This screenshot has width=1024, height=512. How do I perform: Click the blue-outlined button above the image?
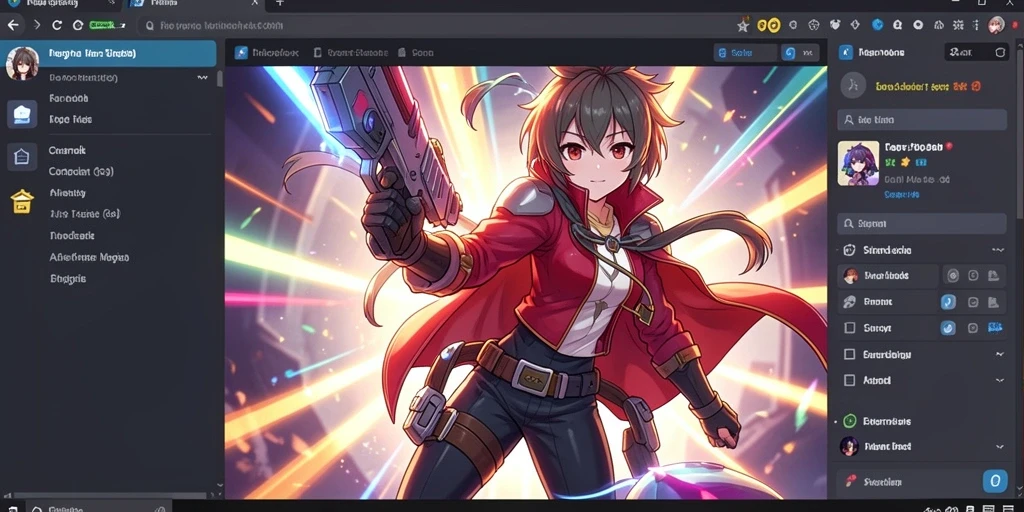pyautogui.click(x=744, y=53)
